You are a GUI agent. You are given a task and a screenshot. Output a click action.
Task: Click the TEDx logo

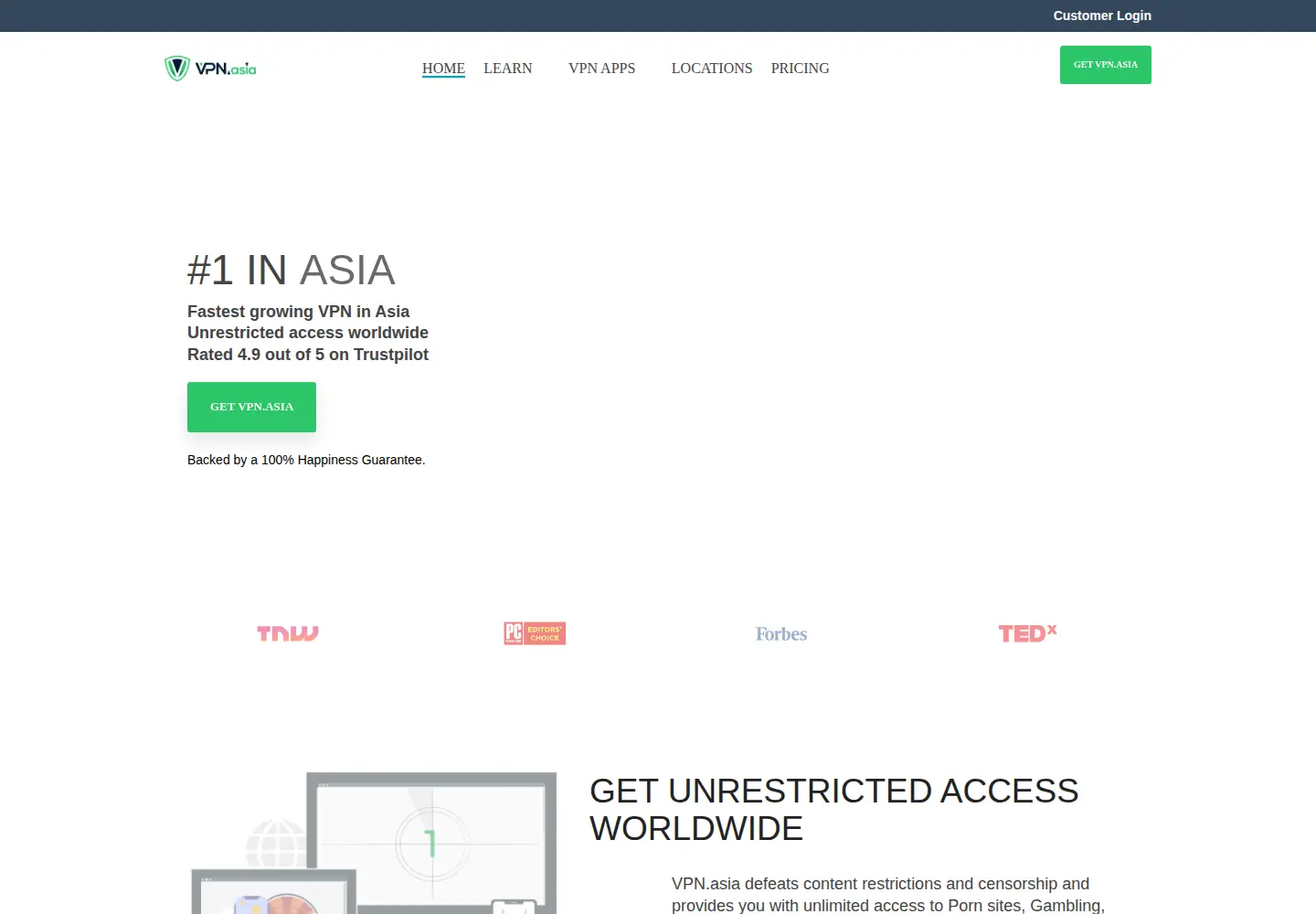[1028, 633]
